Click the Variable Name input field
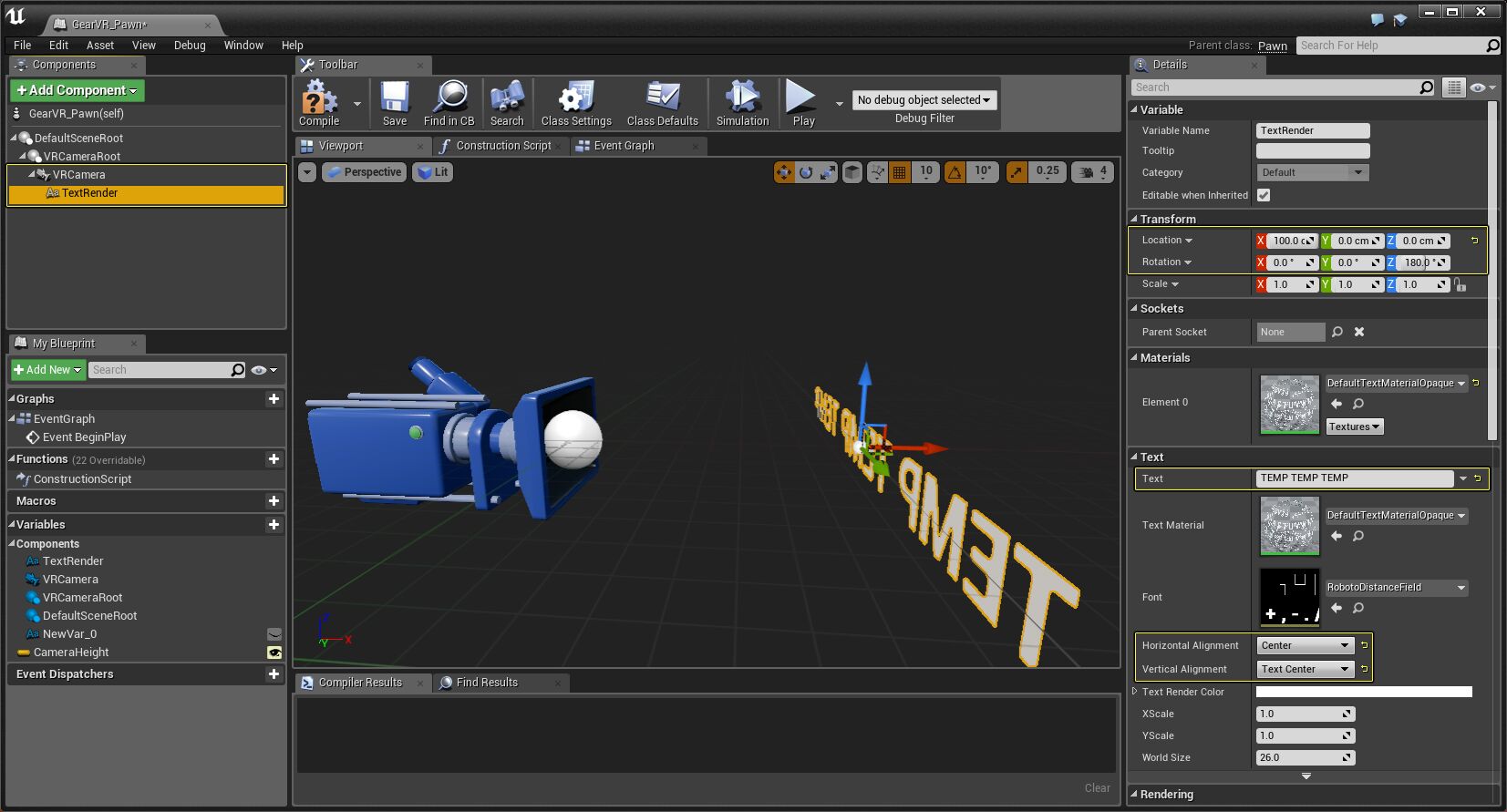Image resolution: width=1507 pixels, height=812 pixels. coord(1313,130)
